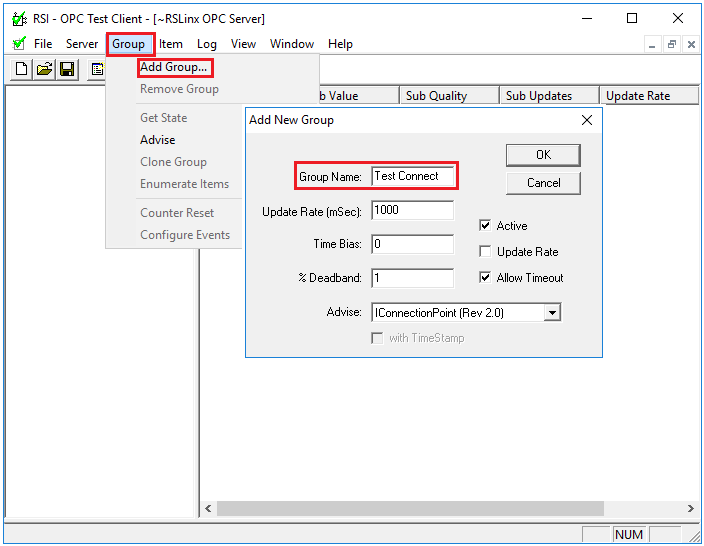Image resolution: width=704 pixels, height=546 pixels.
Task: Select Get State menu entry
Action: coord(163,118)
